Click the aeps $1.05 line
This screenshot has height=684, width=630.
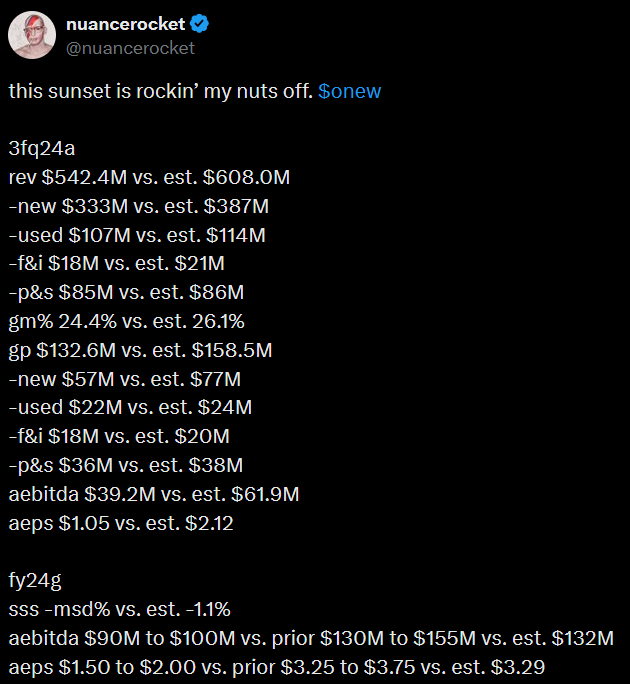point(120,523)
